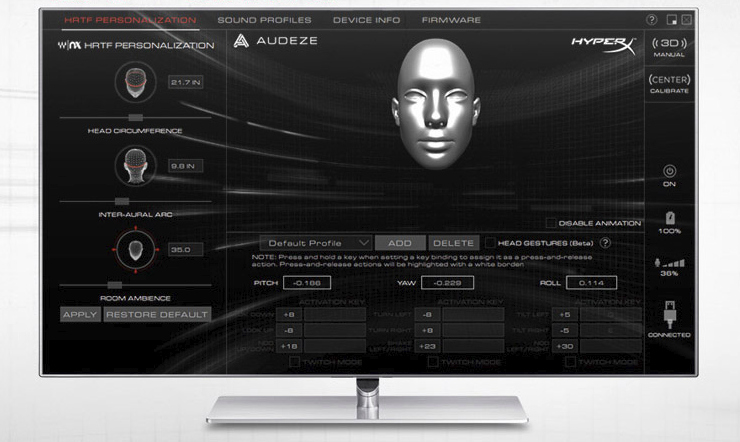Click the Room Ambience slider handle
740x442 pixels.
115,285
